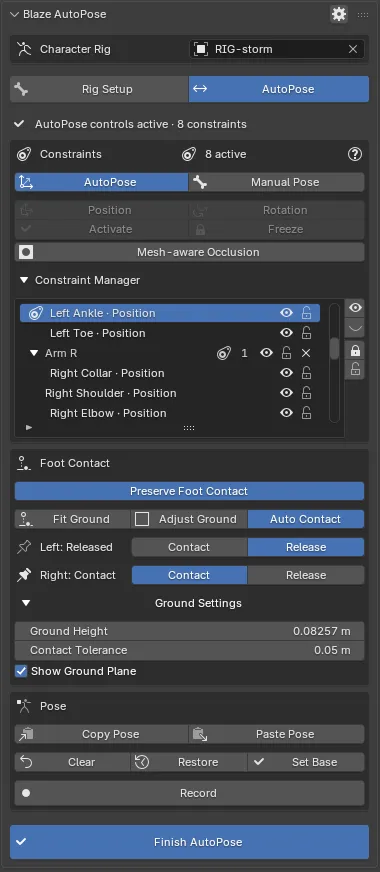The width and height of the screenshot is (380, 872).
Task: Click the Fit Ground button
Action: (72, 519)
